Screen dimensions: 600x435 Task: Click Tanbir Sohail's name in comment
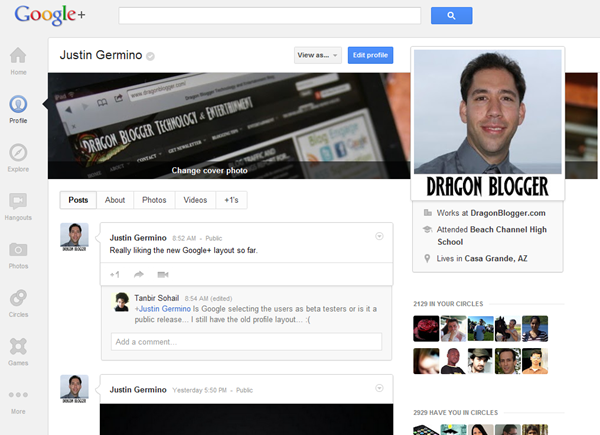157,298
